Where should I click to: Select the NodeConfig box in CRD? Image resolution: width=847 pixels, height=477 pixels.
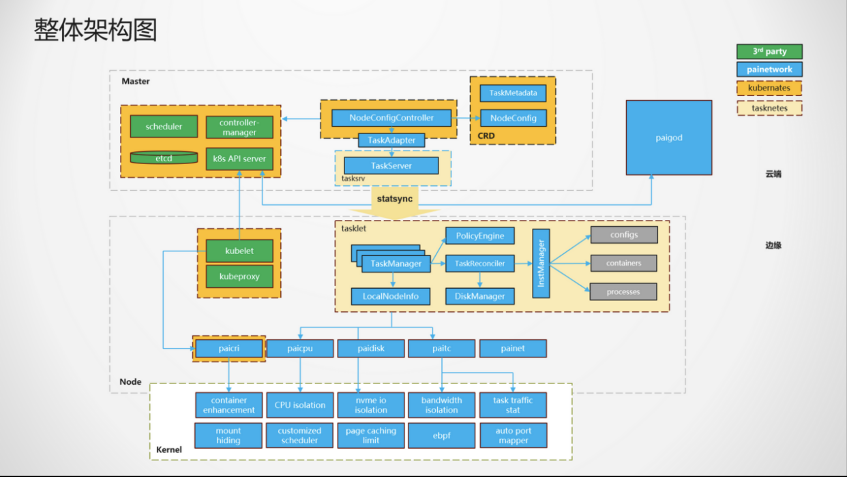(x=513, y=118)
